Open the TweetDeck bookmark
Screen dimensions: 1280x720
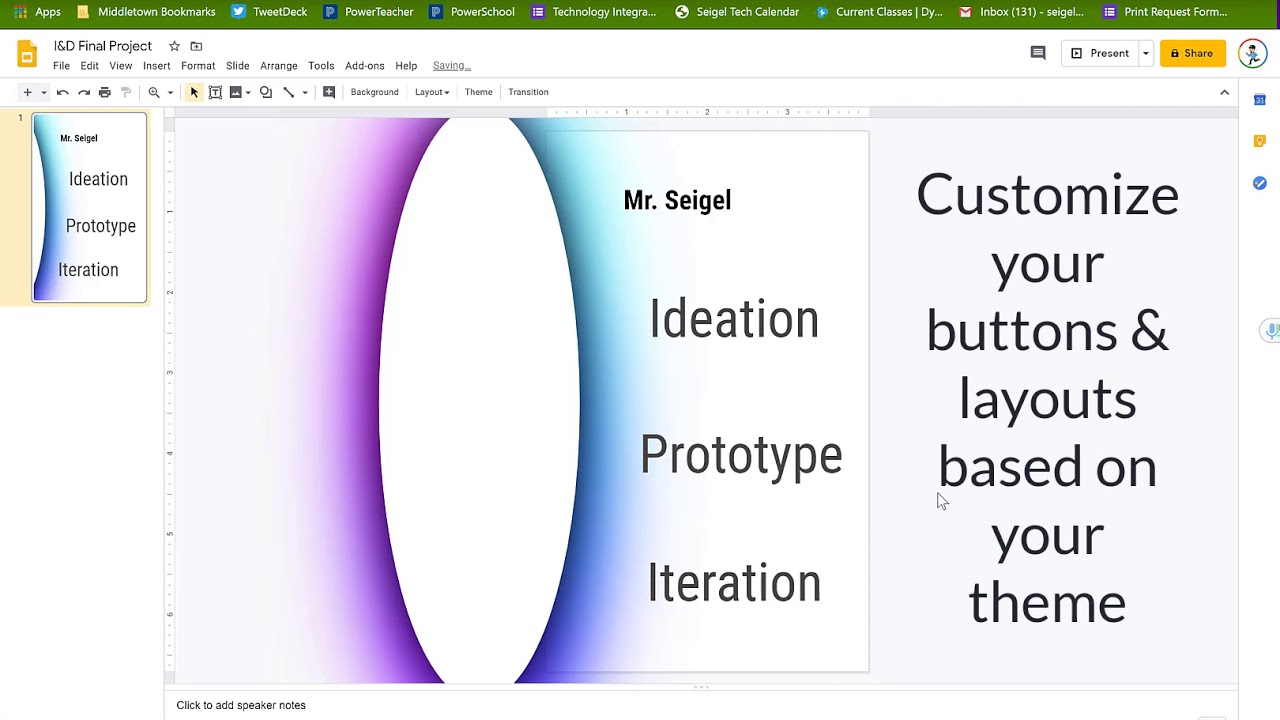coord(269,12)
